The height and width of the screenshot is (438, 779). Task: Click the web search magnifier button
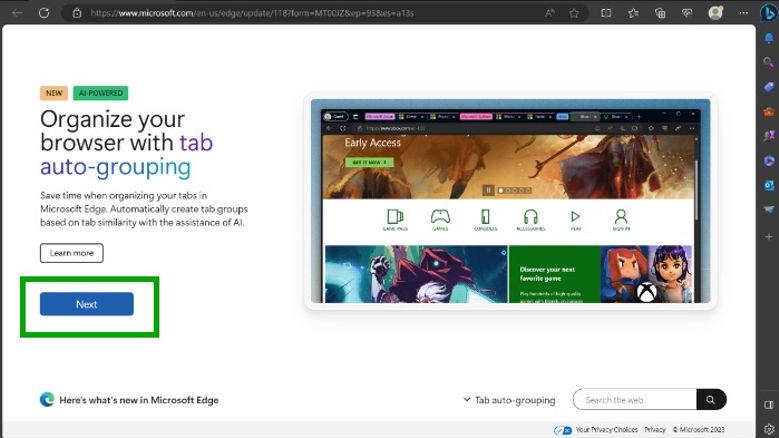pos(711,400)
